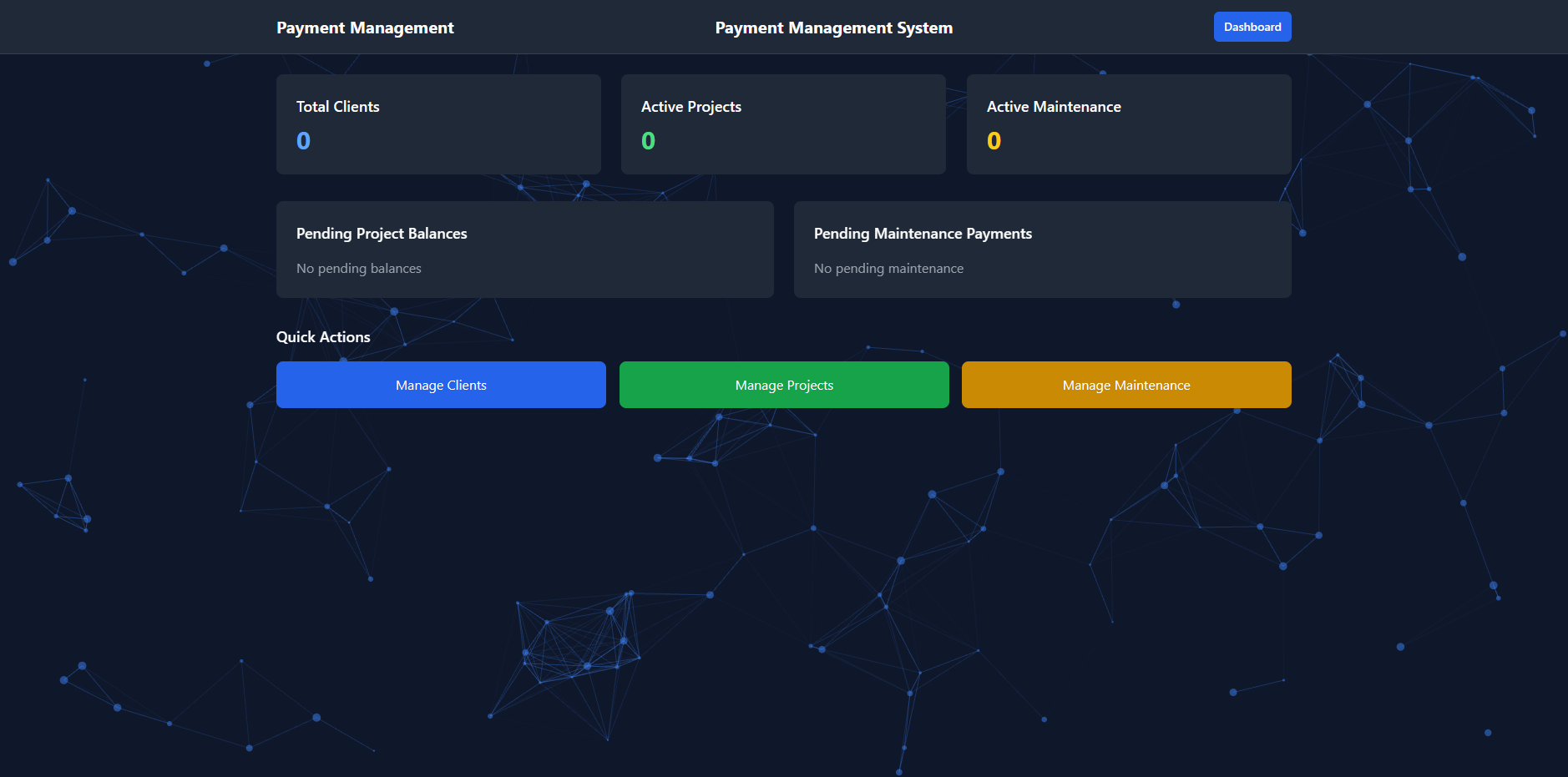Click the Total Clients count value 0
Image resolution: width=1568 pixels, height=777 pixels.
303,141
